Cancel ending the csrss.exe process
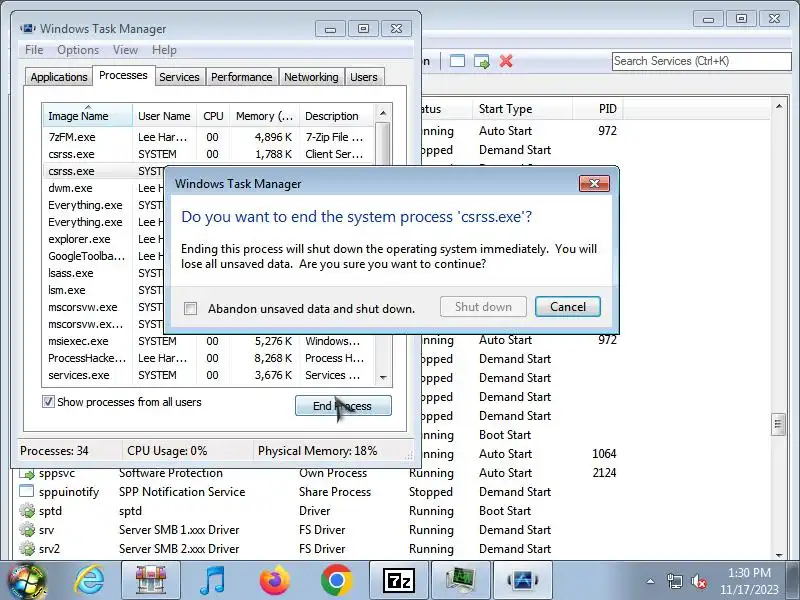The height and width of the screenshot is (600, 800). [567, 307]
